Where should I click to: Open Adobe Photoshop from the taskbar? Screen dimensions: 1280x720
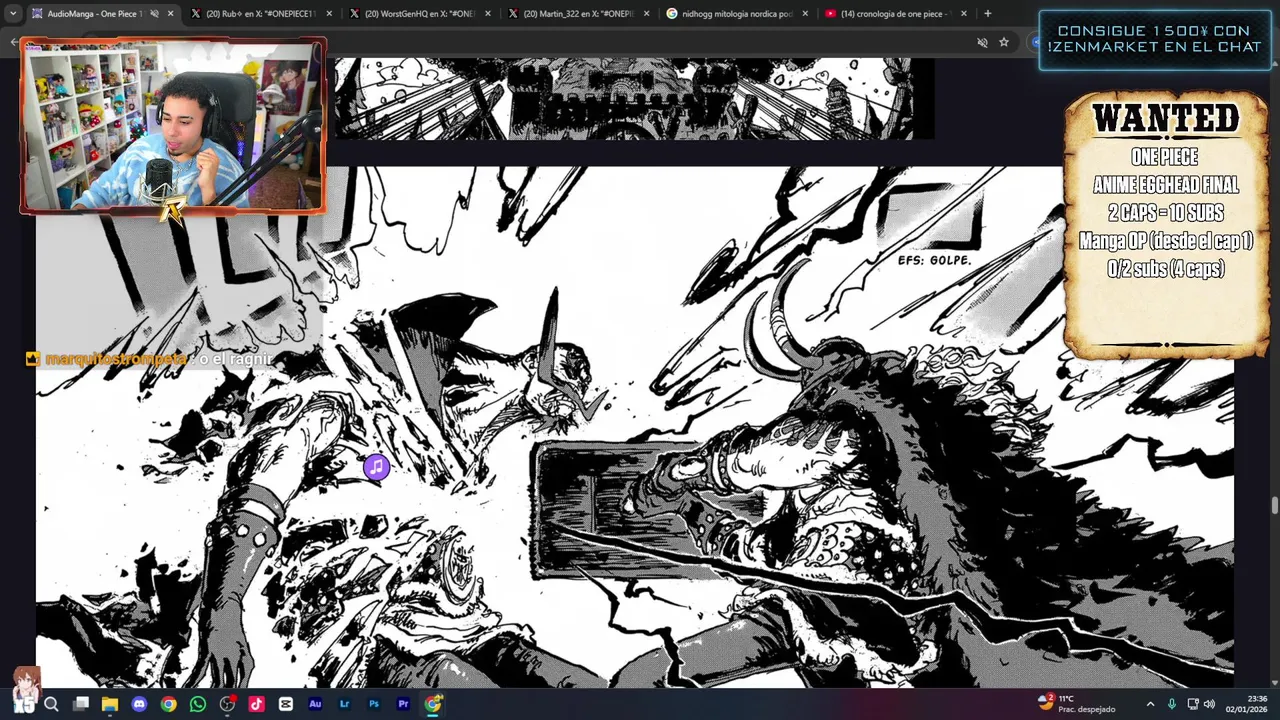click(374, 704)
